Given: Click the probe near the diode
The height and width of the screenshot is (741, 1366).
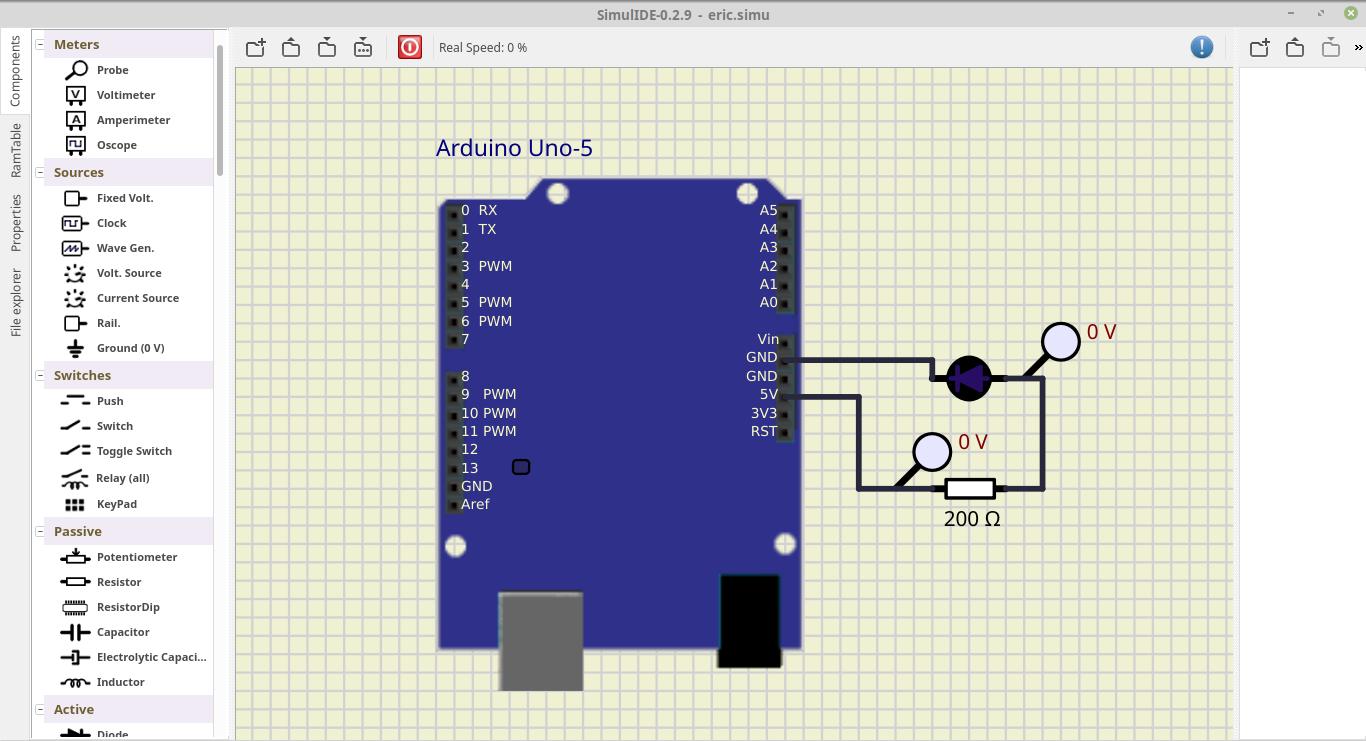Looking at the screenshot, I should coord(1060,342).
